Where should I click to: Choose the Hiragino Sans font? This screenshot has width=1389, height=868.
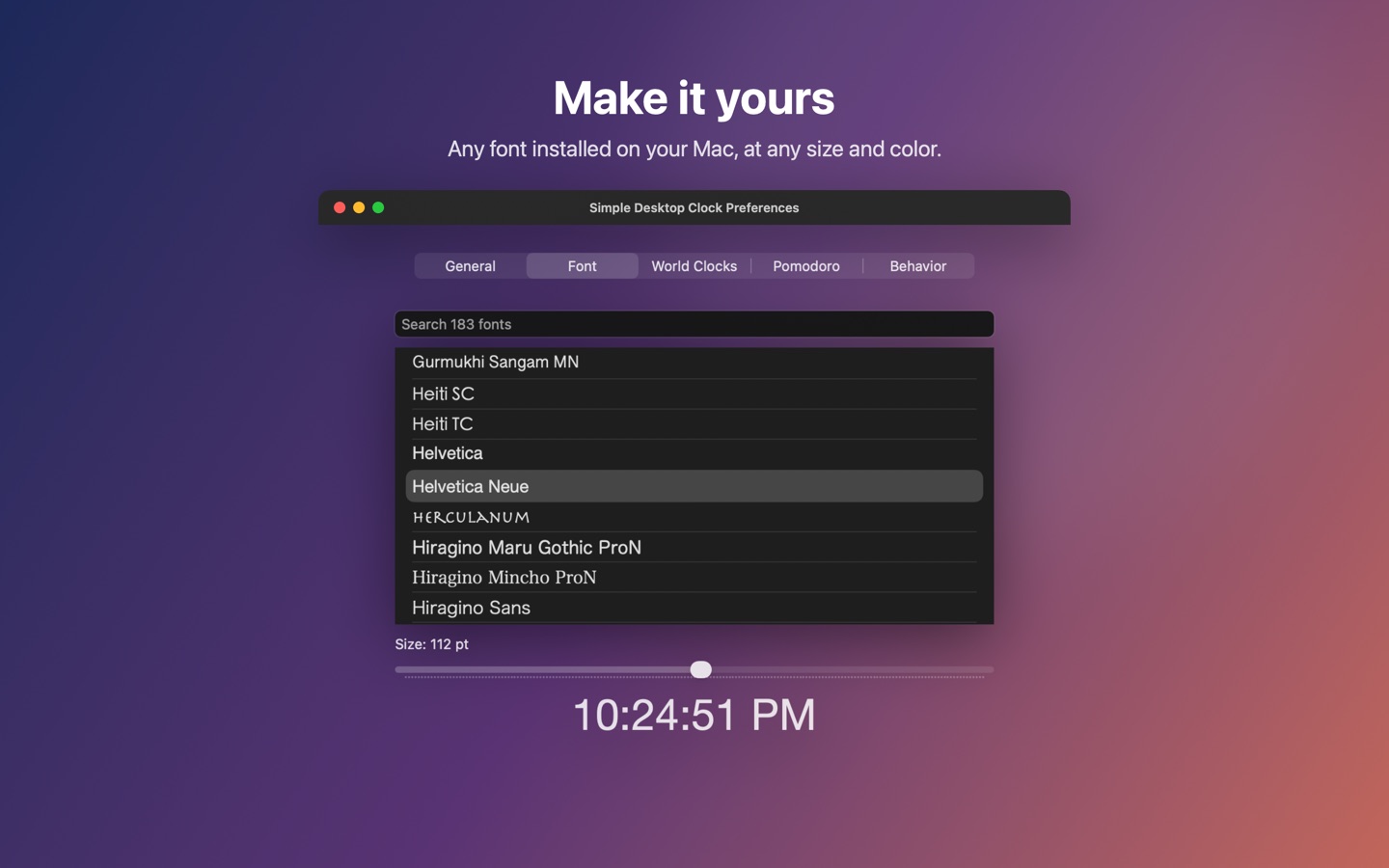[x=694, y=608]
